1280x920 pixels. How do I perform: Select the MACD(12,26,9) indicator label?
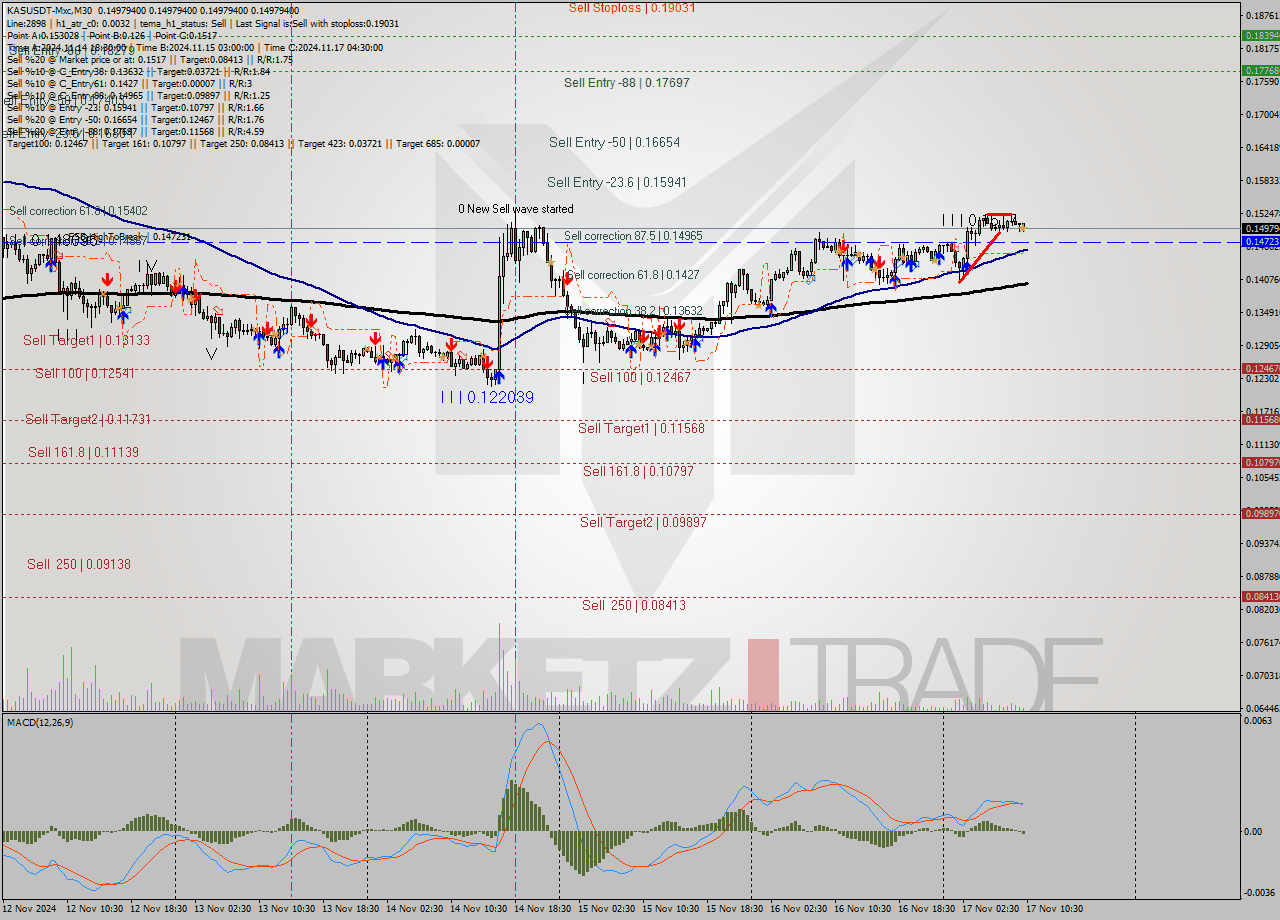point(40,722)
